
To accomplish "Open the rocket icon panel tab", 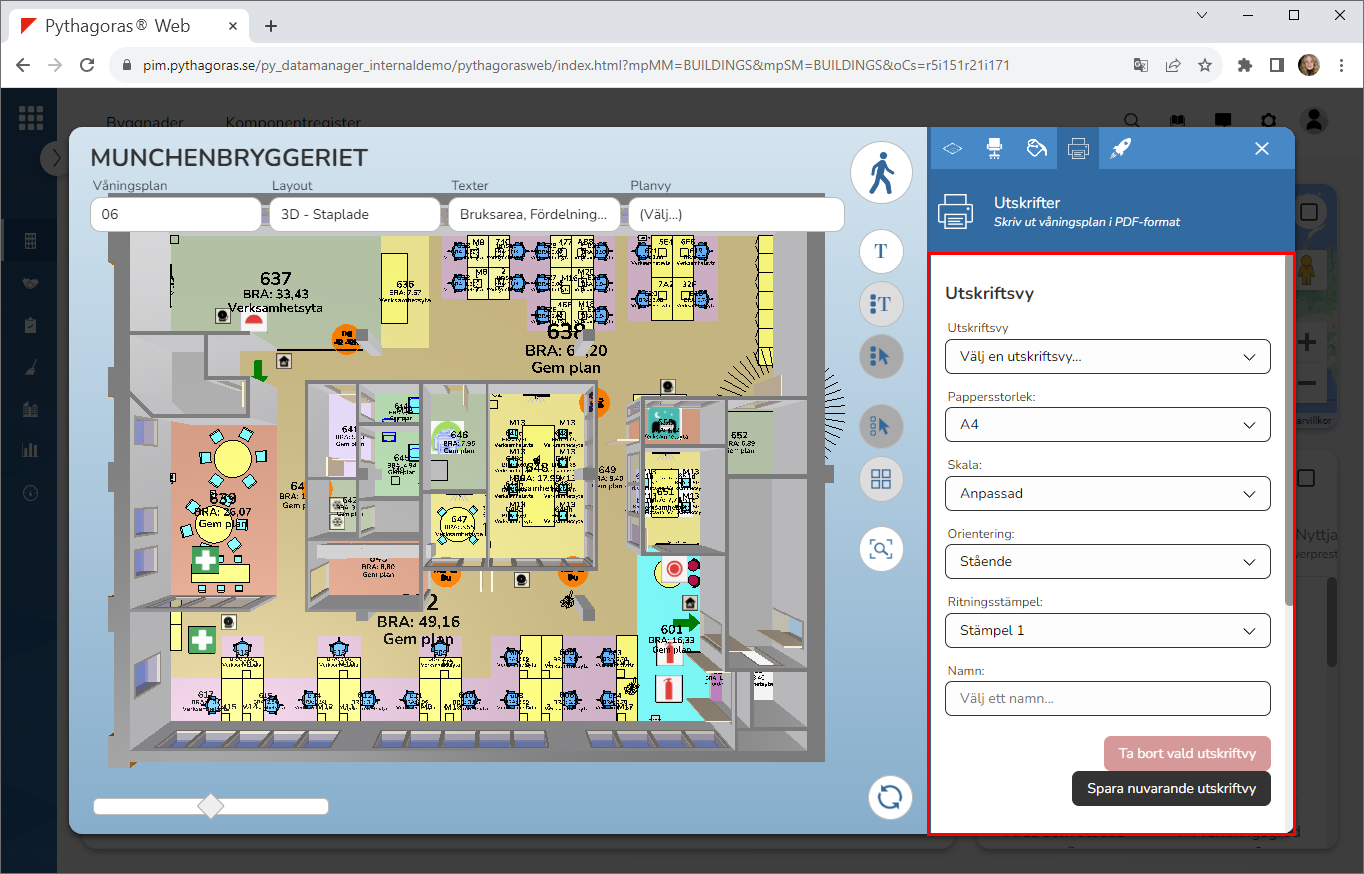I will point(1120,149).
